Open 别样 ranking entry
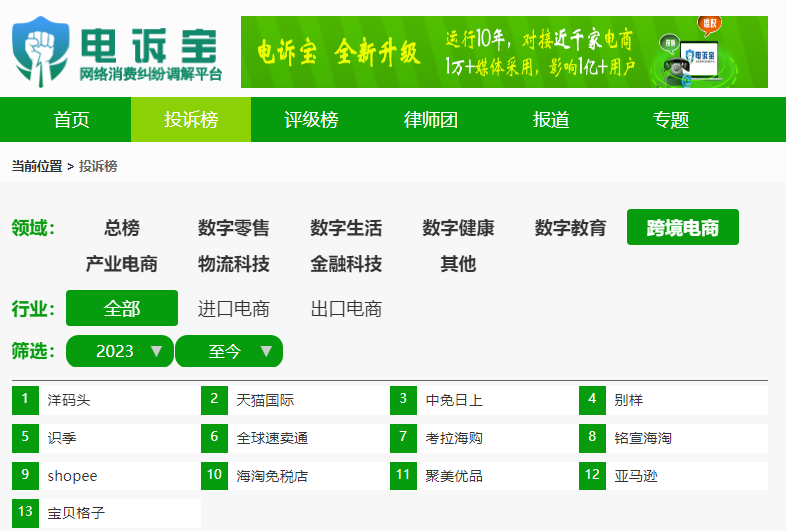Screen dimensions: 786x531 [x=629, y=400]
